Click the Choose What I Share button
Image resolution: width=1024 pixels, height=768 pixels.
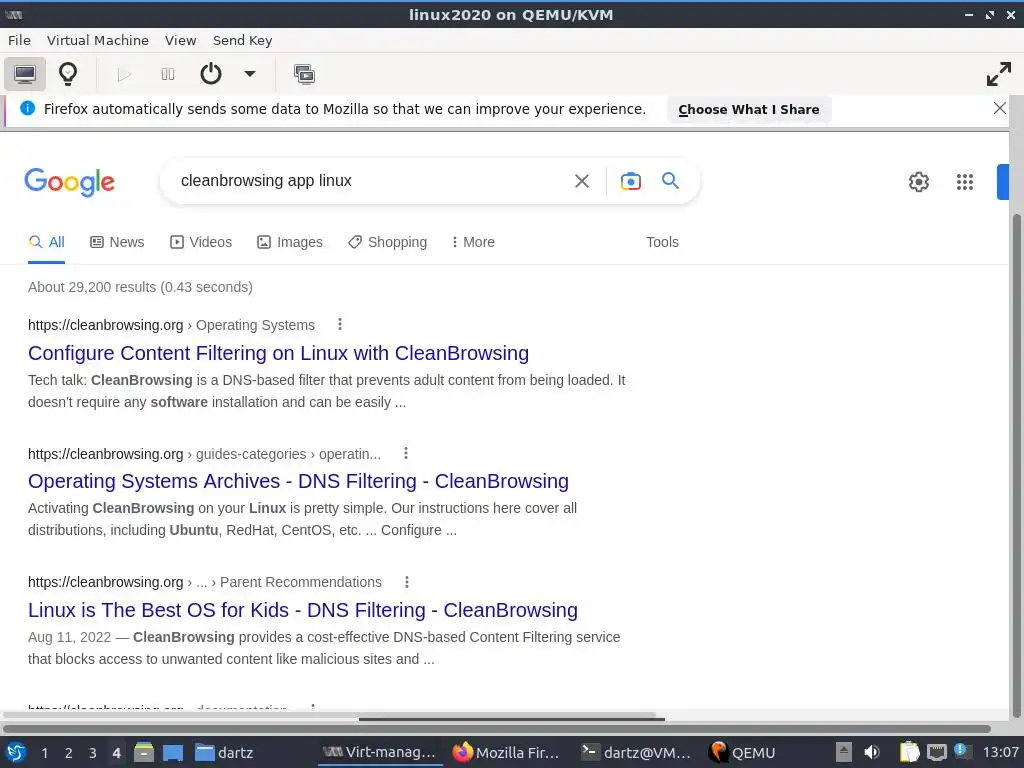748,110
